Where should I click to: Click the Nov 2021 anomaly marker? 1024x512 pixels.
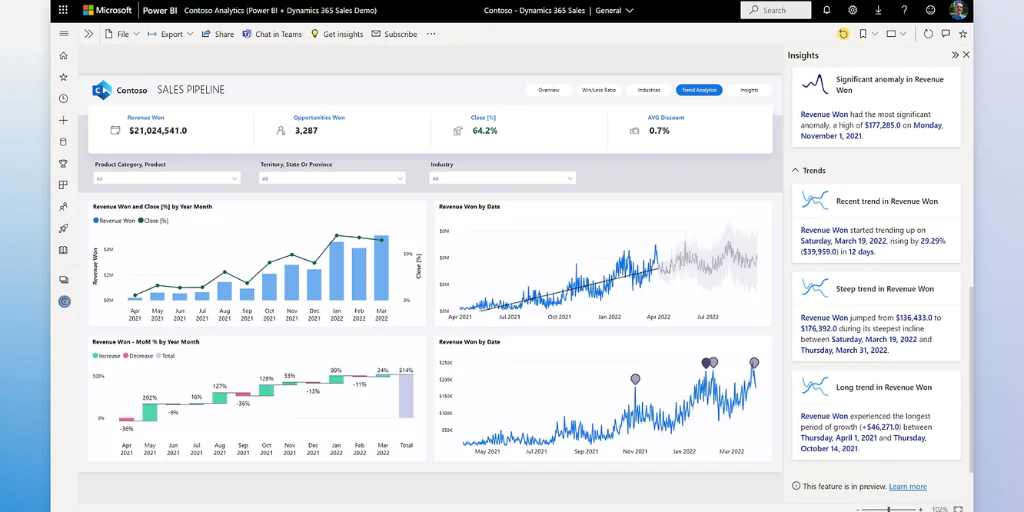click(x=635, y=379)
